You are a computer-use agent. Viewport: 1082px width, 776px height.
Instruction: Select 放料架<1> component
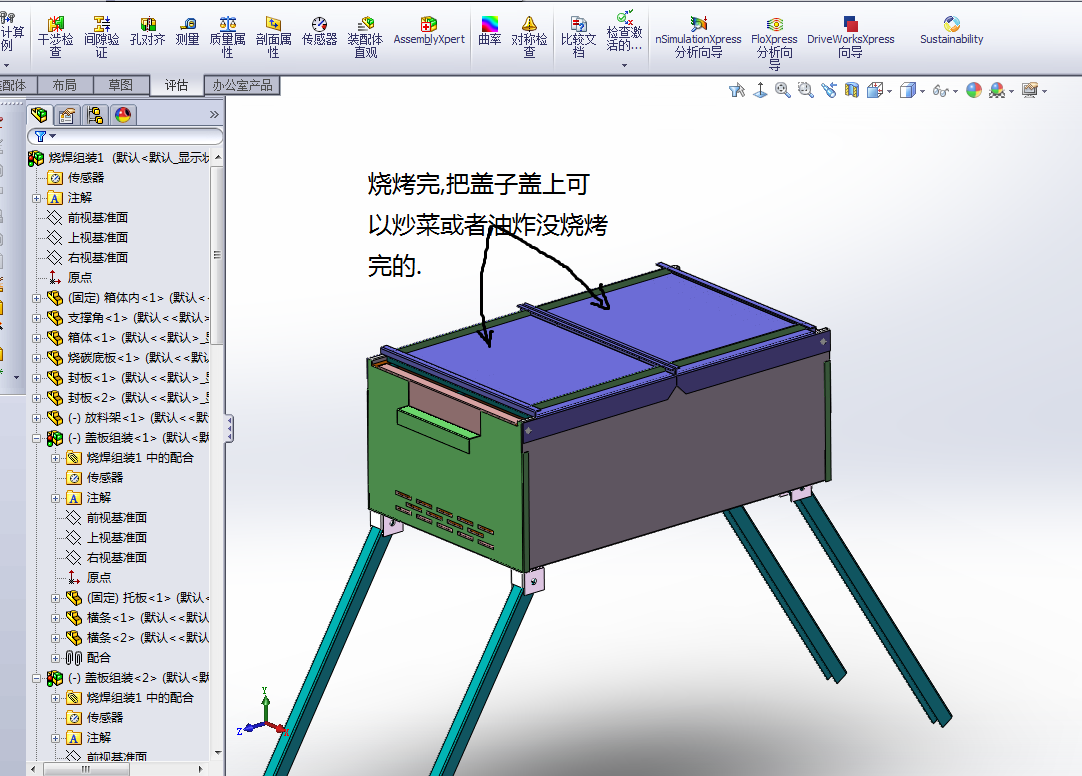coord(128,418)
